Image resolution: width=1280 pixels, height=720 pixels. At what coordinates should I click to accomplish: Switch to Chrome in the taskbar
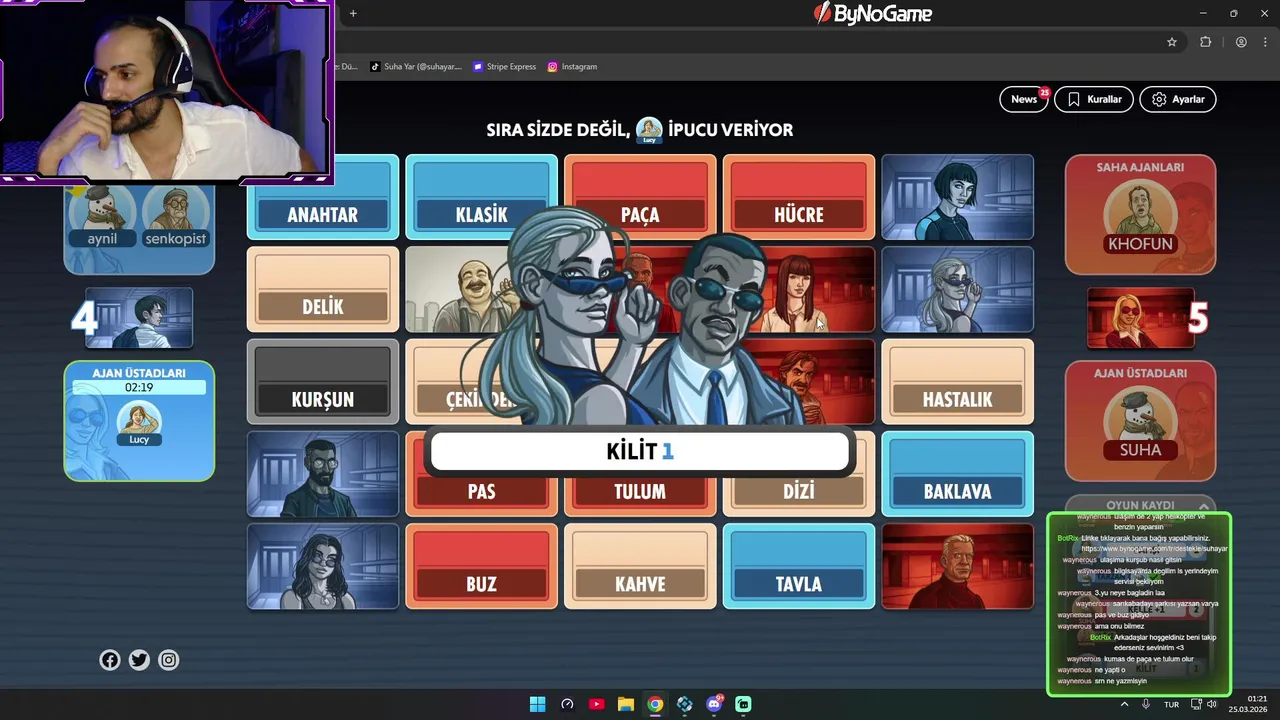[x=655, y=704]
